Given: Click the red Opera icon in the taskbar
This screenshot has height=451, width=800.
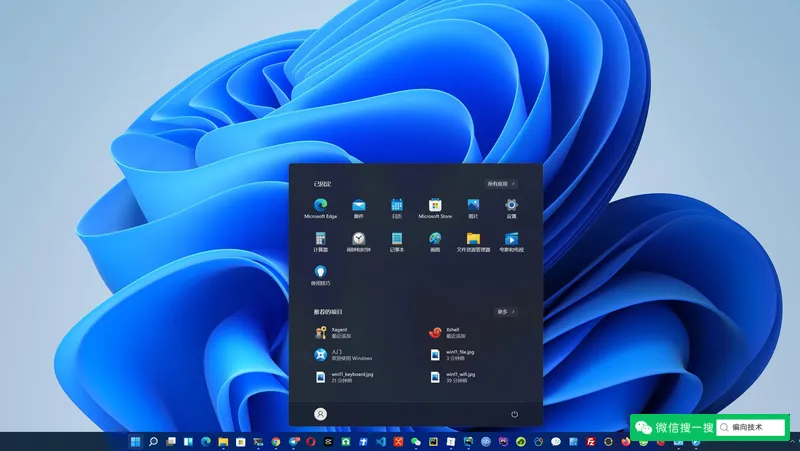Looking at the screenshot, I should [311, 442].
